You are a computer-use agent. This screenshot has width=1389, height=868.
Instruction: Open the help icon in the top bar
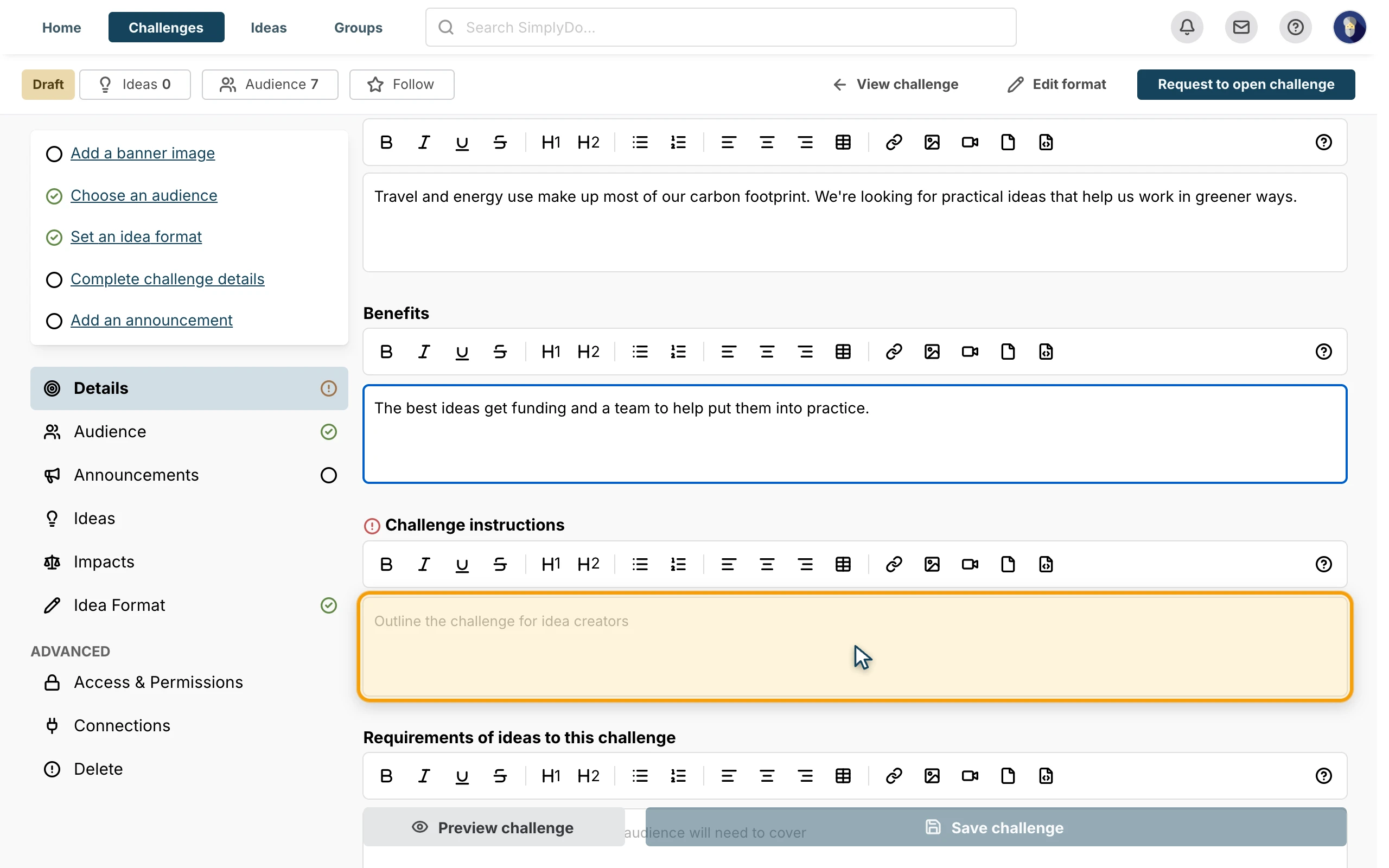(1295, 27)
